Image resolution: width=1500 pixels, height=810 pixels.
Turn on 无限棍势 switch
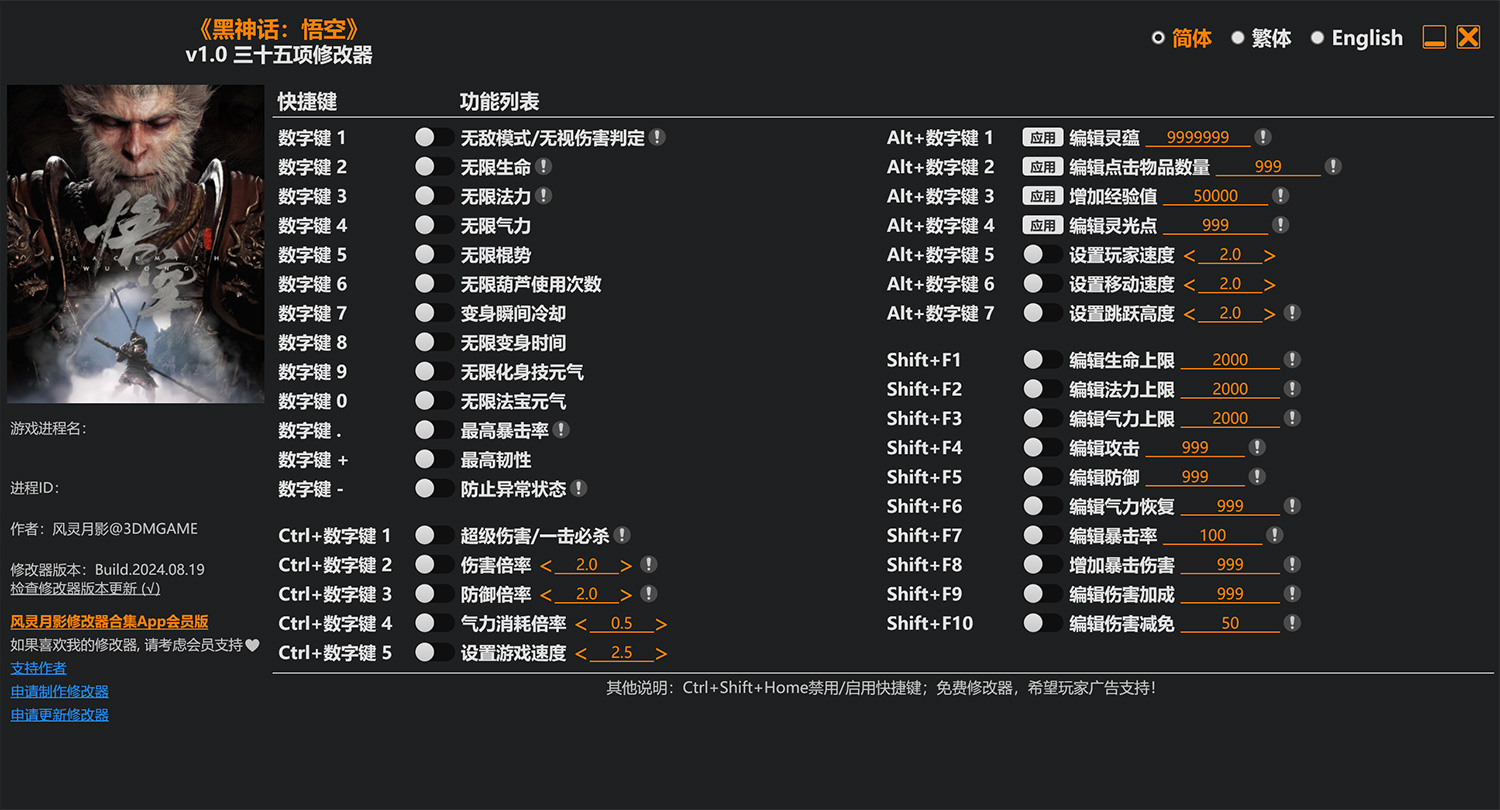[434, 254]
